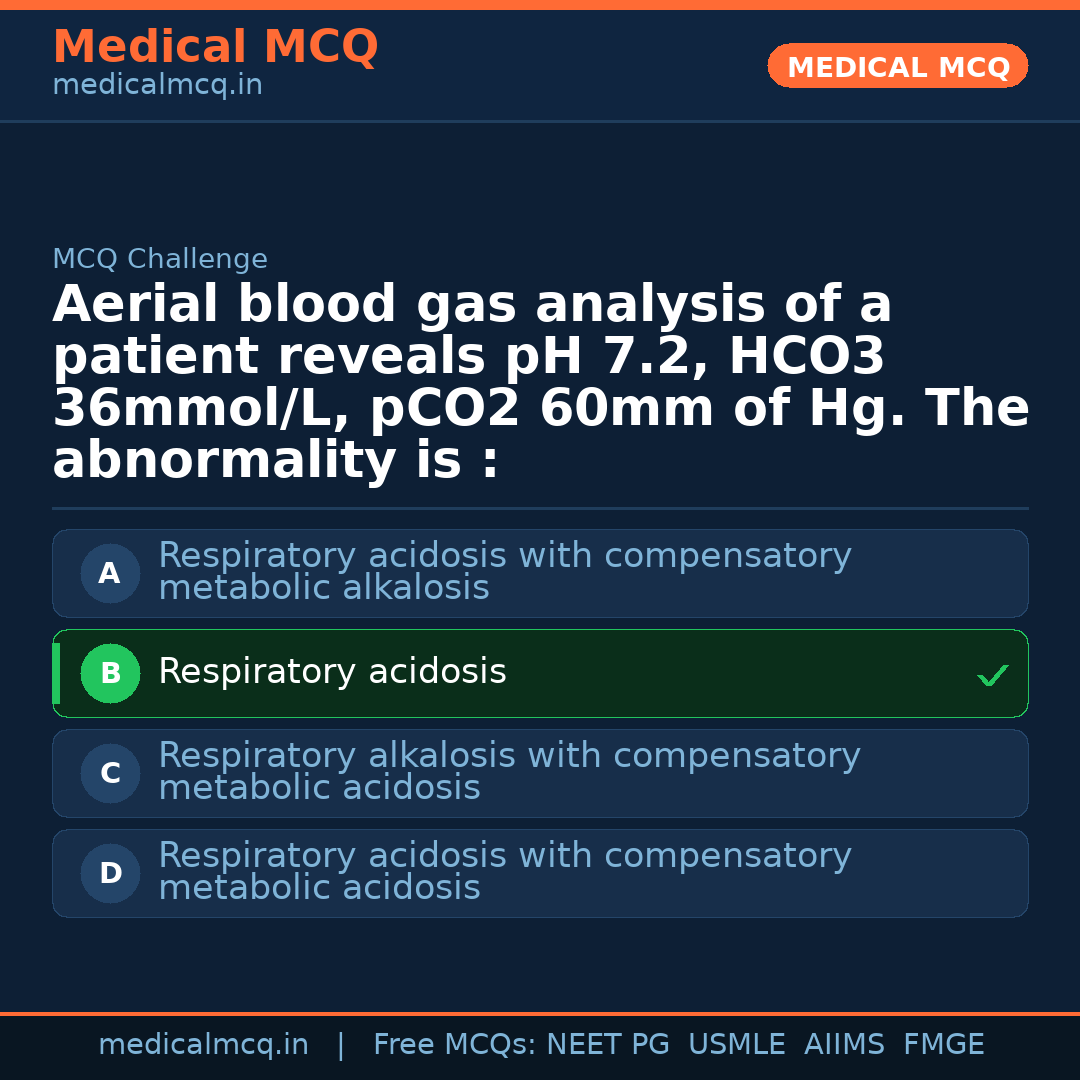This screenshot has width=1080, height=1080.
Task: Open the Medical MCQ header title
Action: pos(215,47)
